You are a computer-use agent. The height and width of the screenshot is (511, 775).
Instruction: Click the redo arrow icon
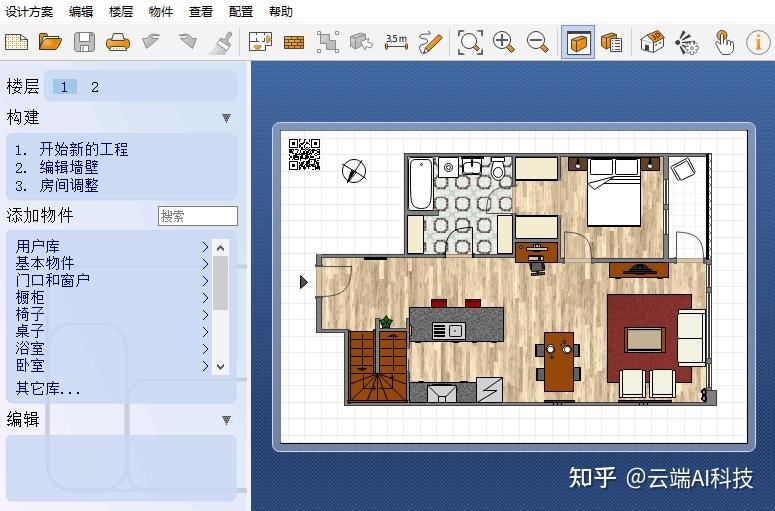(187, 41)
